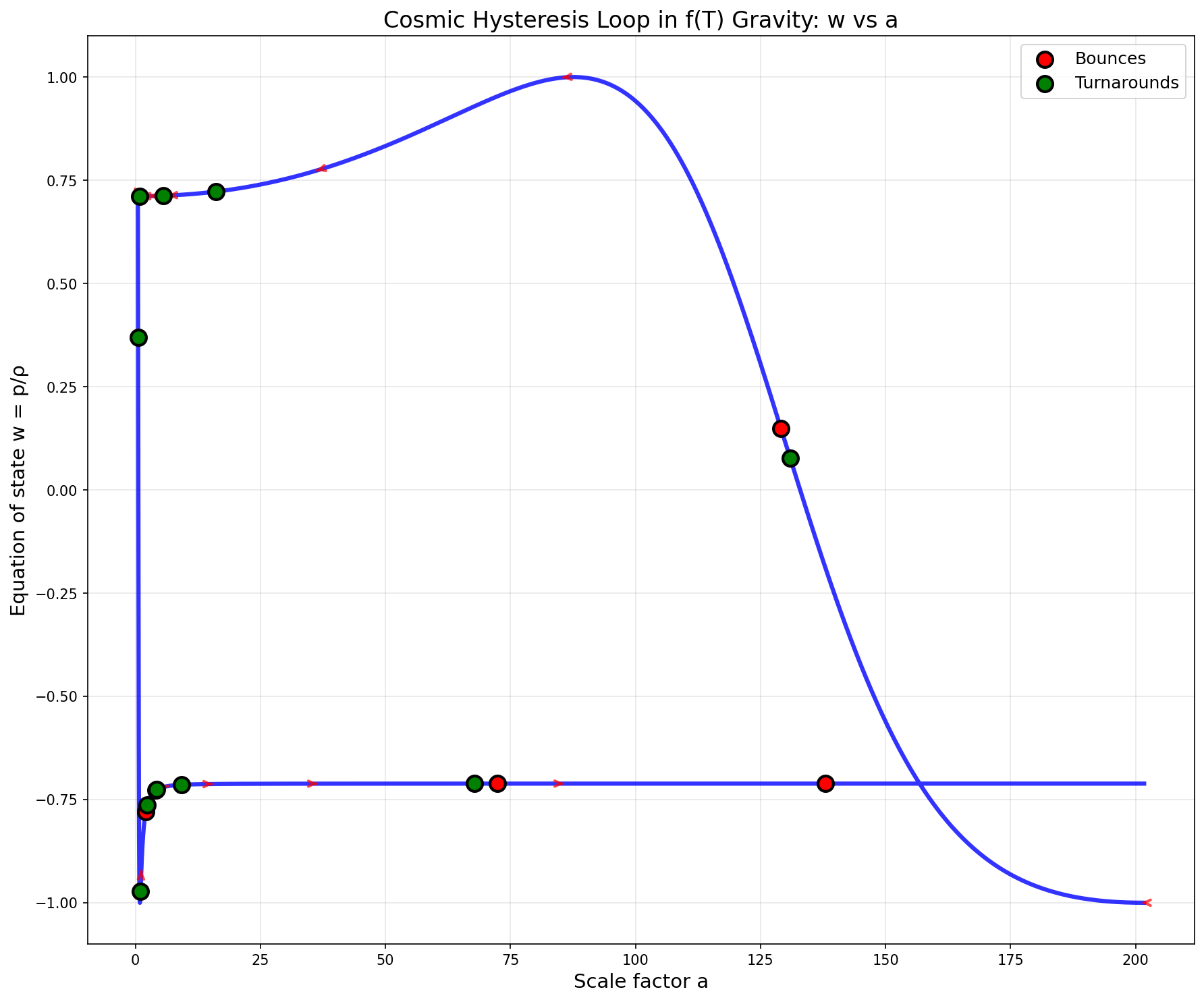Image resolution: width=1204 pixels, height=1002 pixels.
Task: Select the y-axis tick label 1.00
Action: pyautogui.click(x=63, y=77)
